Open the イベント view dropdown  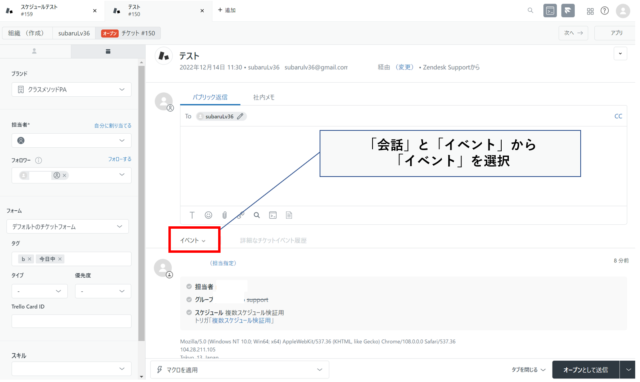193,240
